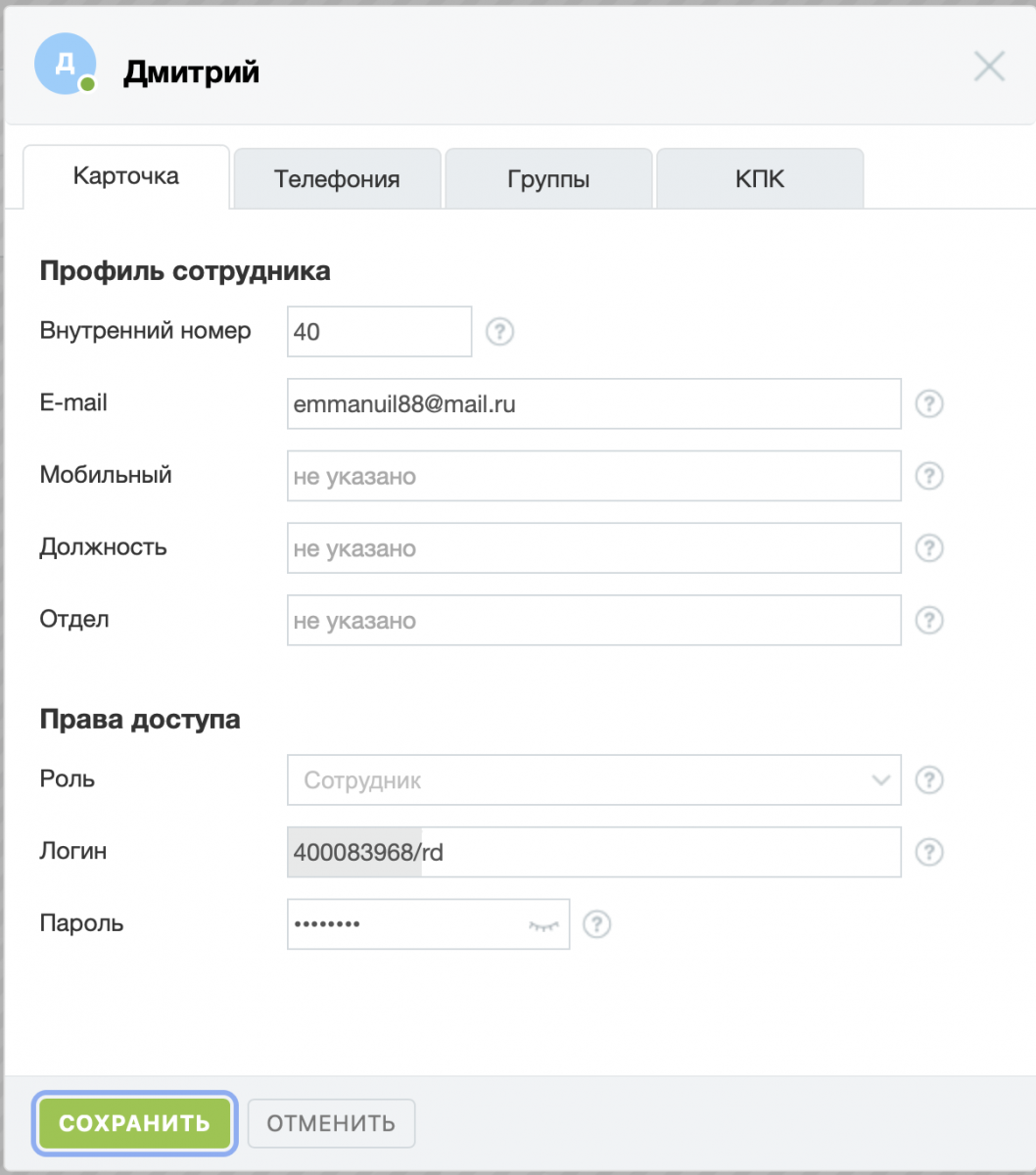
Task: Show help hint for Логин field
Action: tap(928, 852)
